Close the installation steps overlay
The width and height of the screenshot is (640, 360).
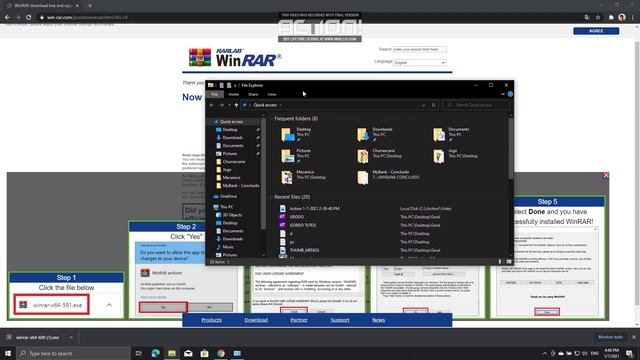pos(606,175)
